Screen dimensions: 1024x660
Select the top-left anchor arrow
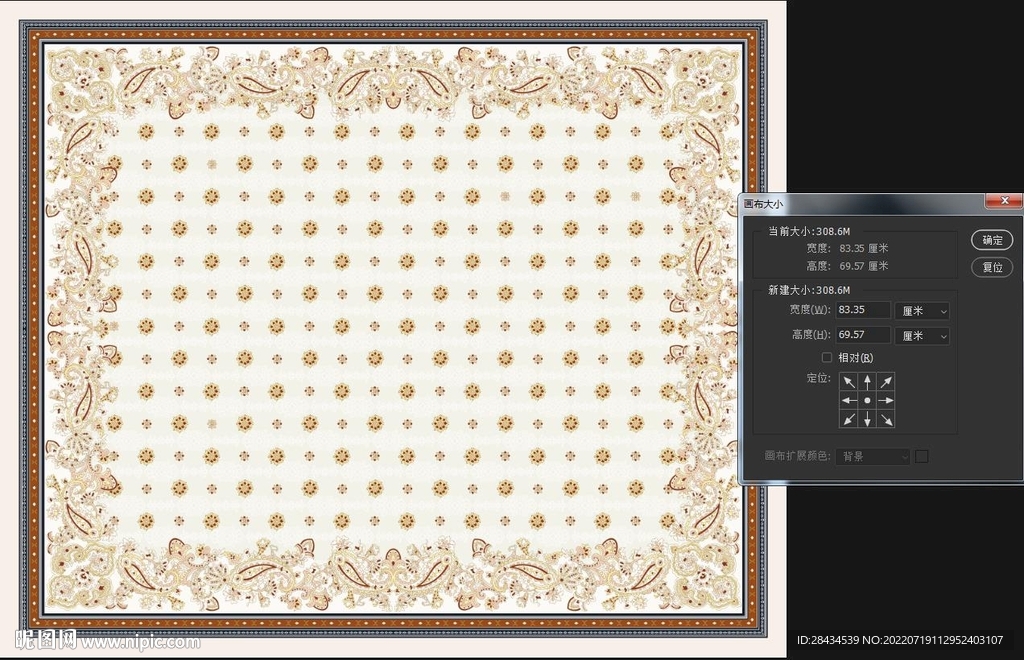click(849, 382)
